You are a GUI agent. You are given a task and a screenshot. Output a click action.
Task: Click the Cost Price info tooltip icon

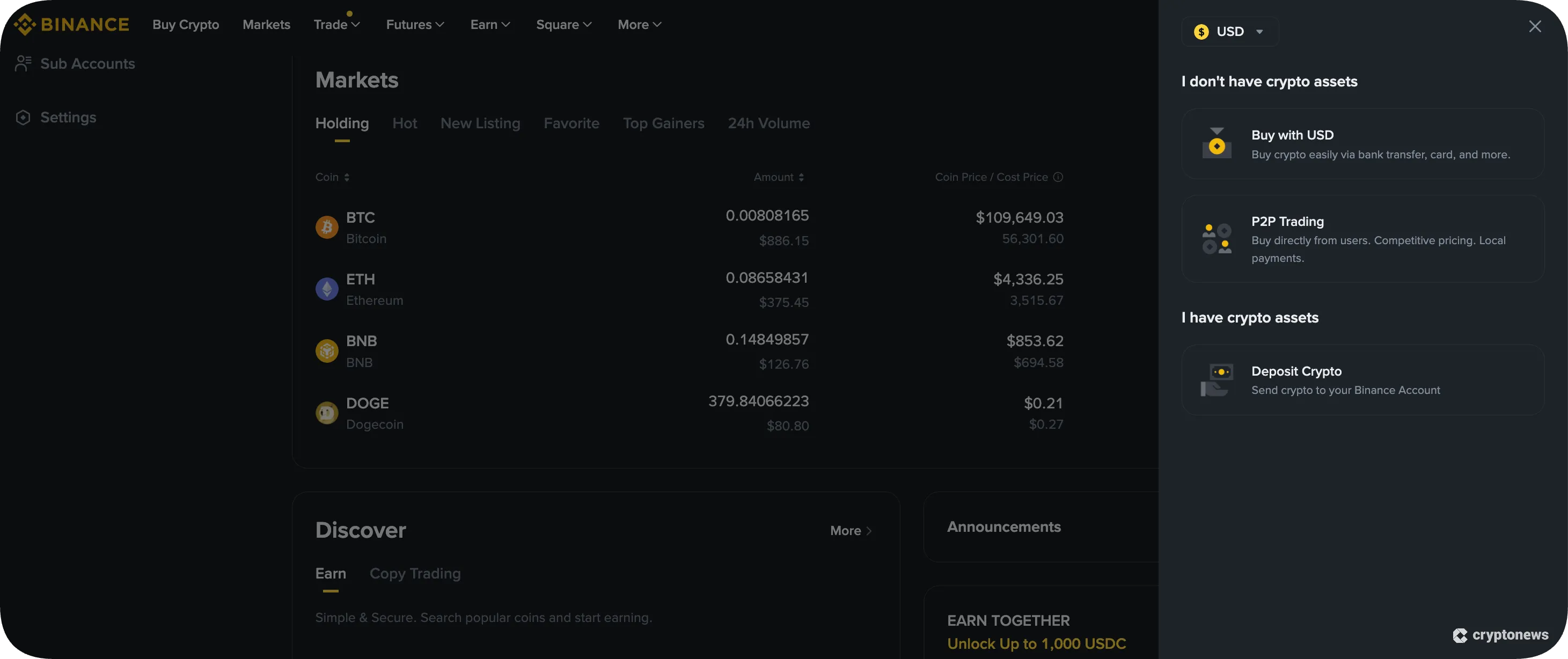click(x=1058, y=177)
